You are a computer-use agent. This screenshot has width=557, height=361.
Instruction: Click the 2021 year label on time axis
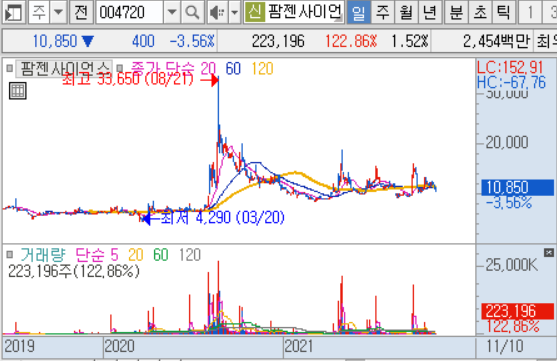click(299, 346)
